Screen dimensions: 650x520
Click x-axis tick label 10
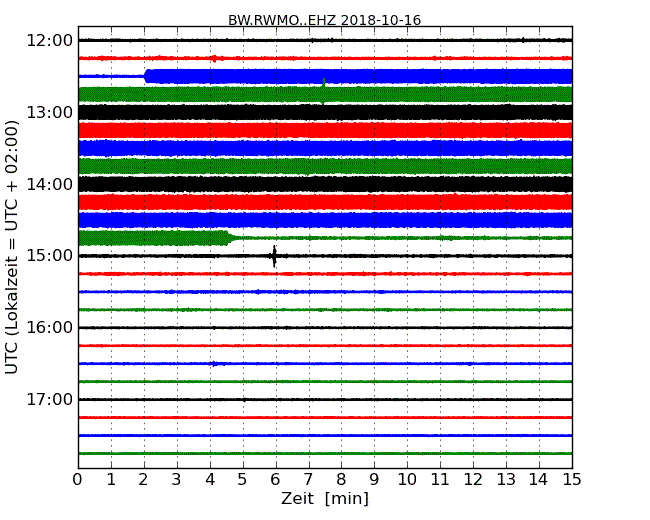tap(407, 480)
